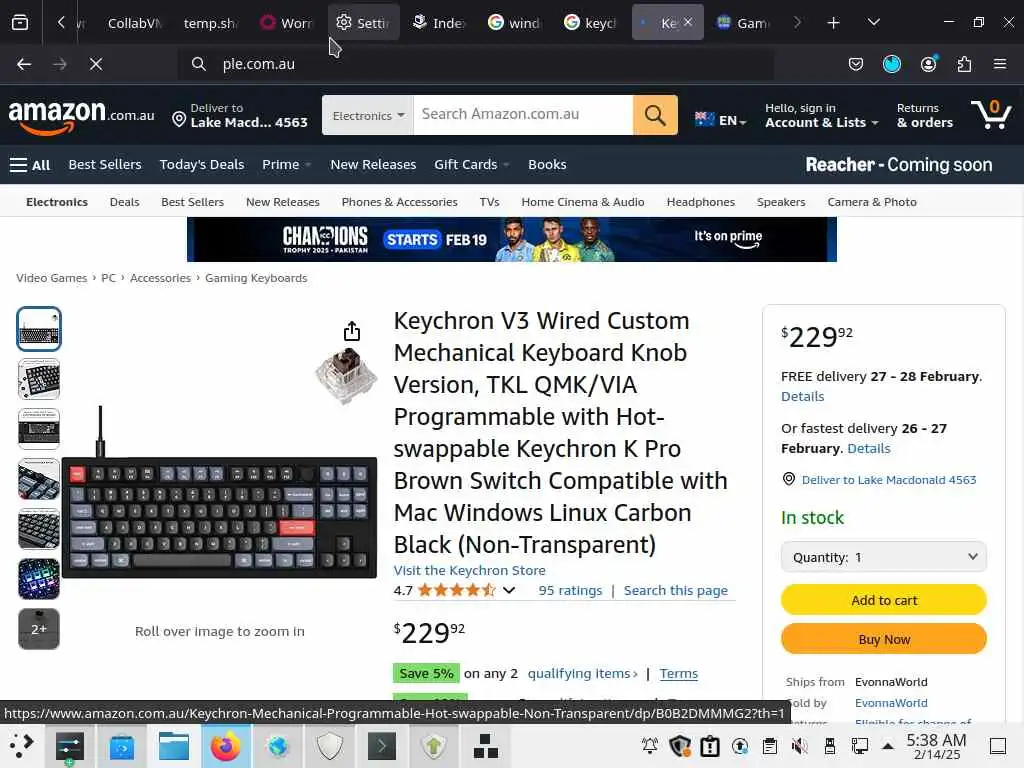Open the shopping cart icon
Viewport: 1024px width, 768px height.
click(x=991, y=114)
